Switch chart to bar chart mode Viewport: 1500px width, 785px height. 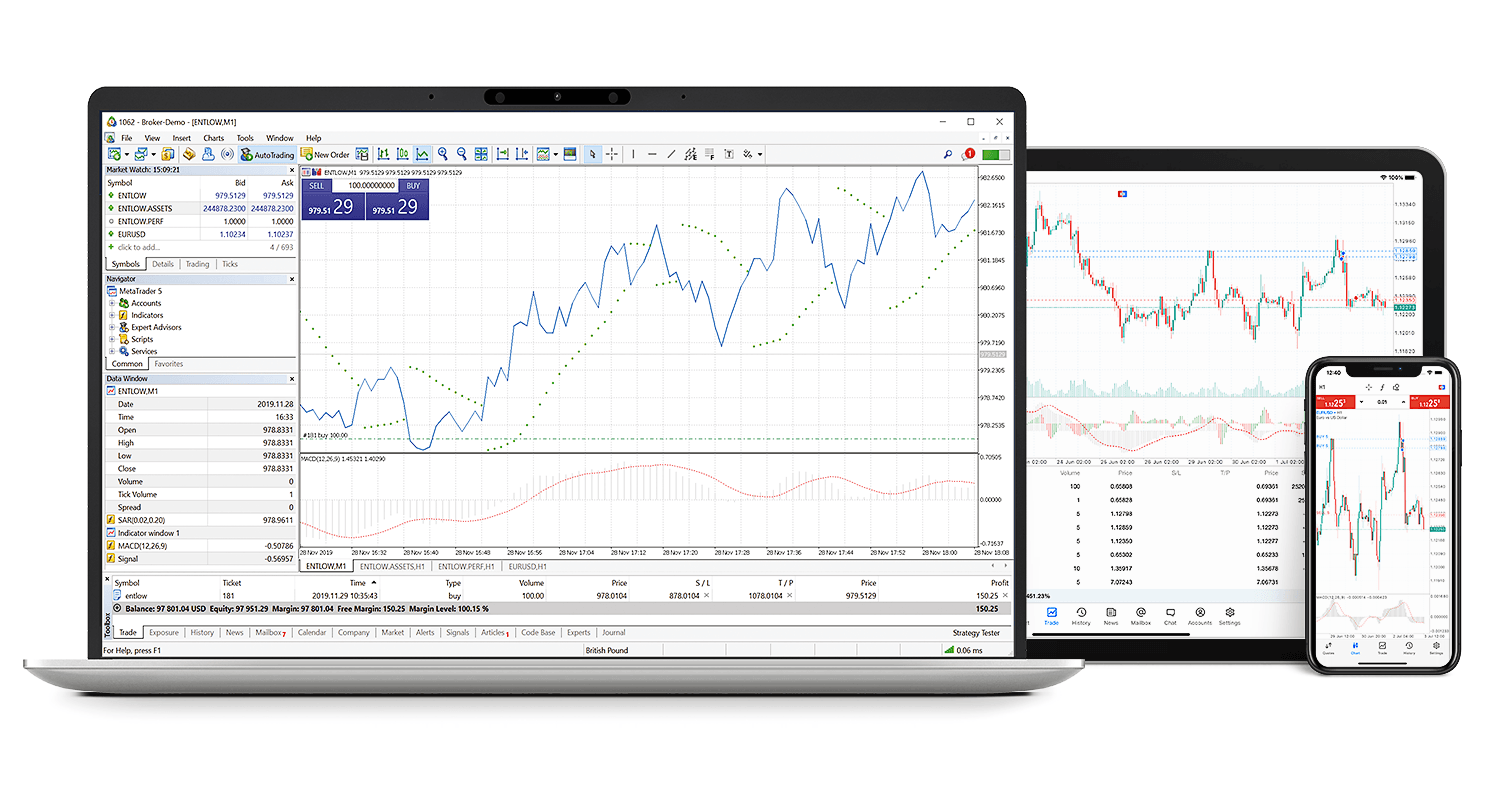(383, 154)
